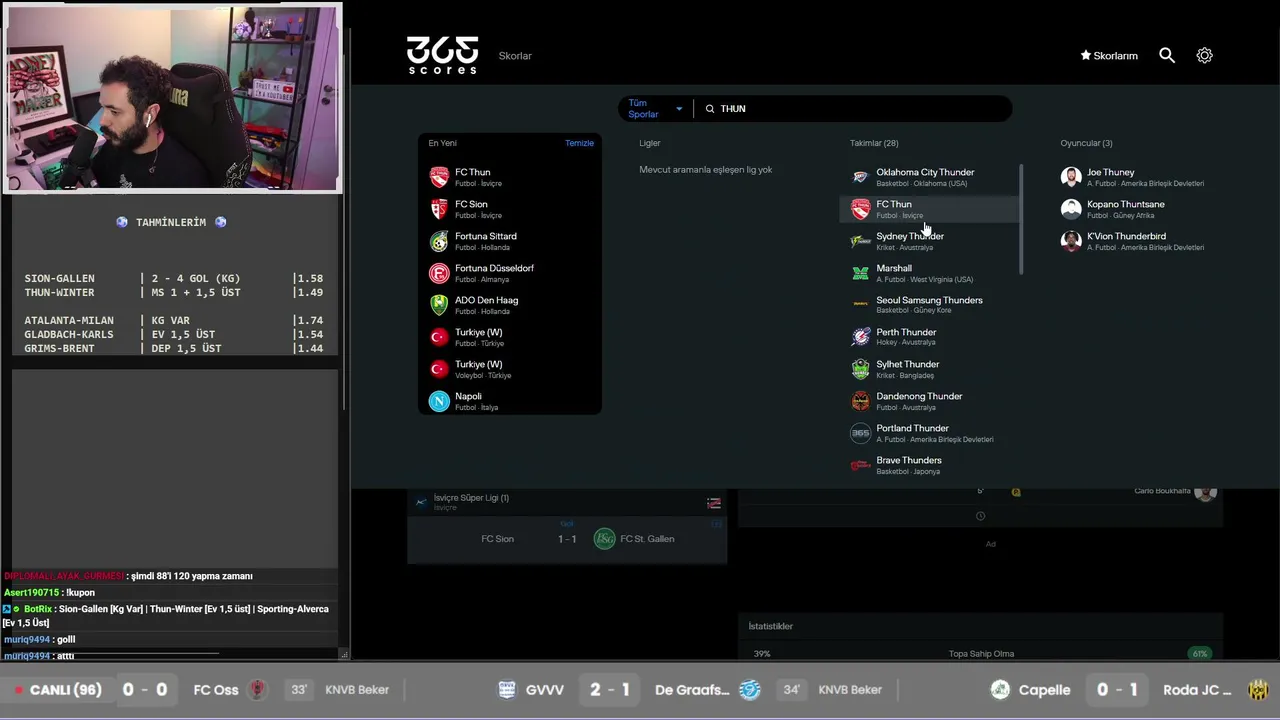Click Portland Thunder logo icon
Viewport: 1280px width, 720px height.
click(x=860, y=433)
